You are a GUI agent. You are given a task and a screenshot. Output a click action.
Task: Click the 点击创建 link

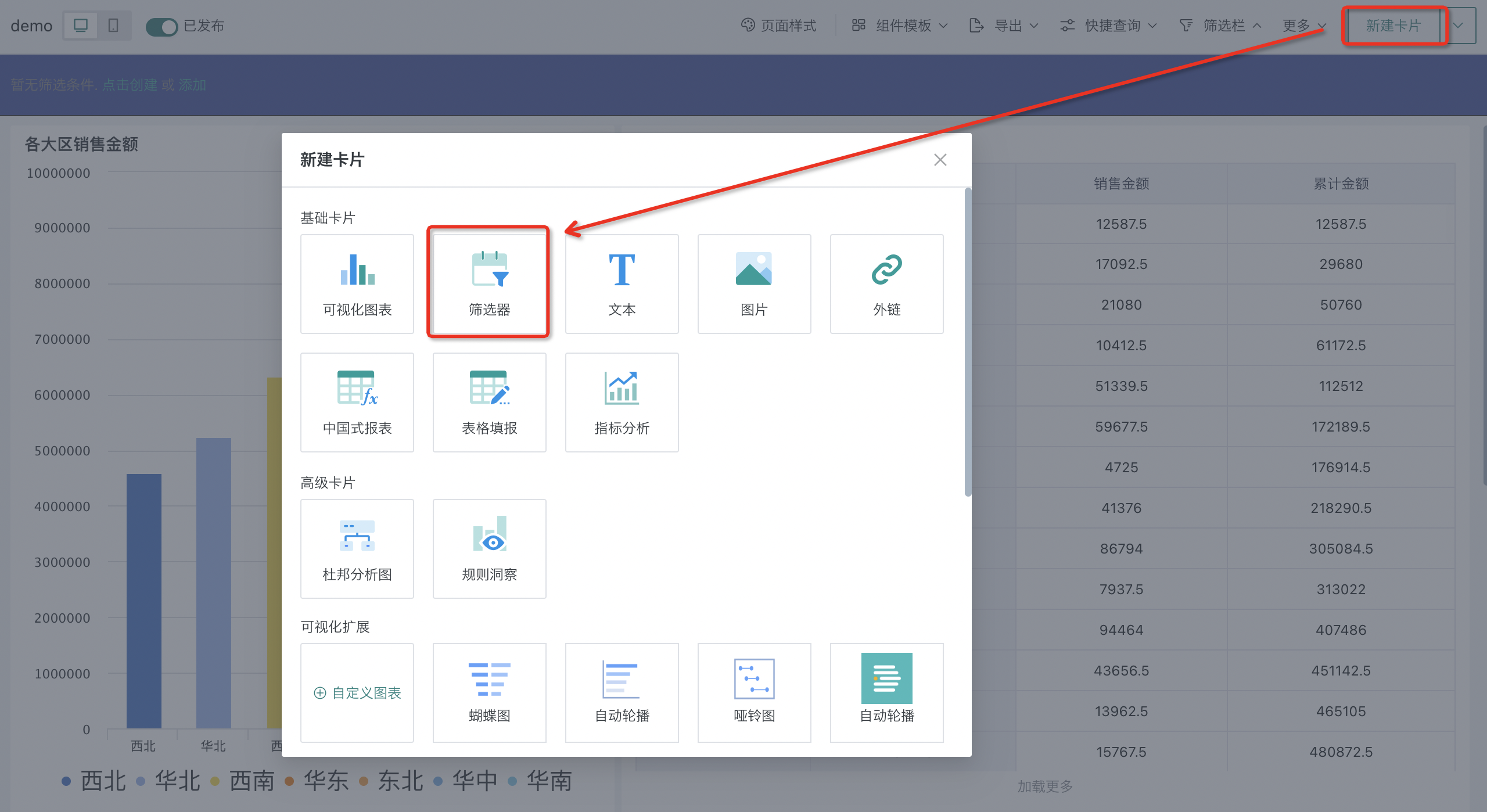(130, 85)
